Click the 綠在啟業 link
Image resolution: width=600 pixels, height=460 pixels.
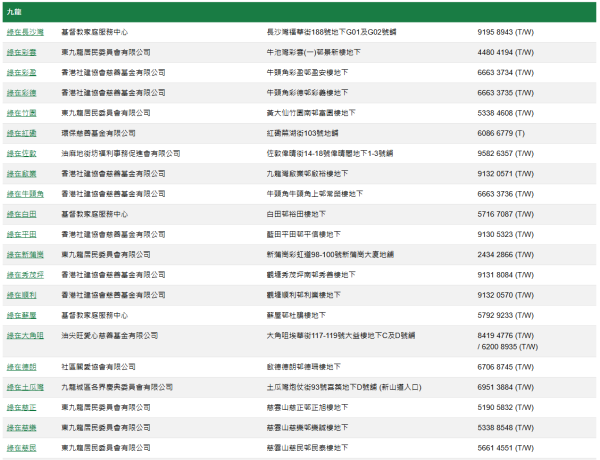point(21,174)
